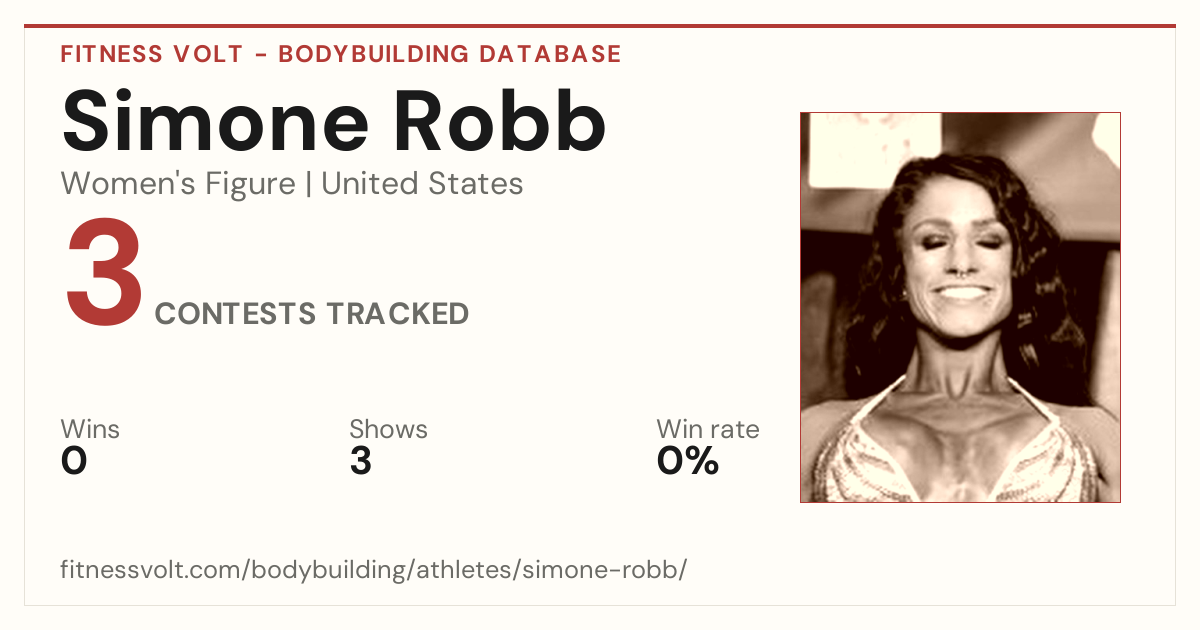The width and height of the screenshot is (1200, 630).
Task: Select the BODYBUILDING DATABASE header label
Action: (450, 54)
